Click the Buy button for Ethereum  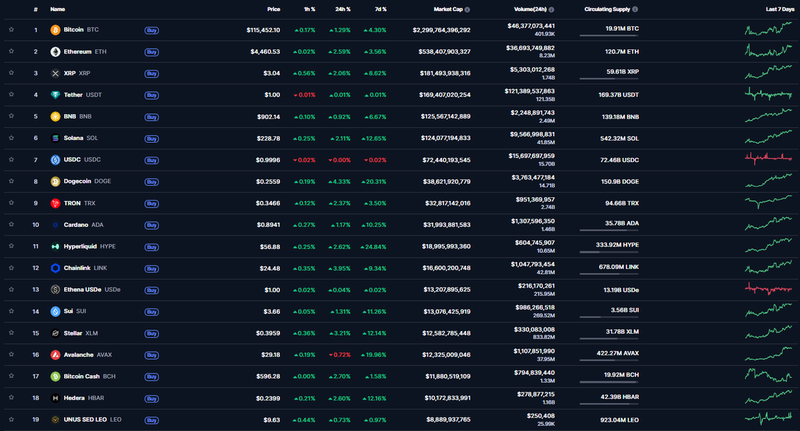(152, 52)
